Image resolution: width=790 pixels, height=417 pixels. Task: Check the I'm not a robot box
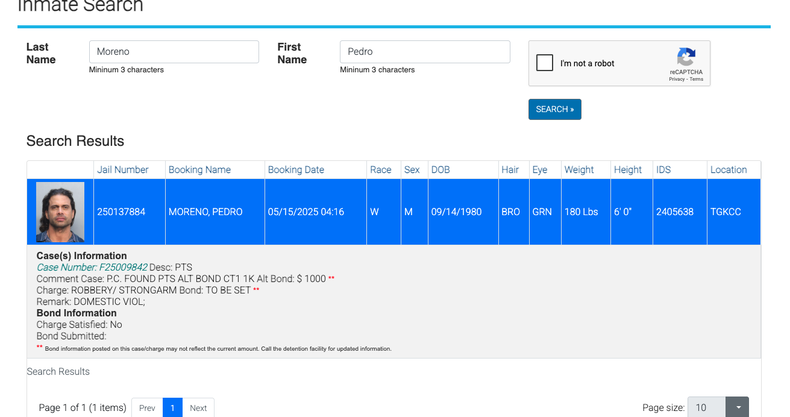544,63
